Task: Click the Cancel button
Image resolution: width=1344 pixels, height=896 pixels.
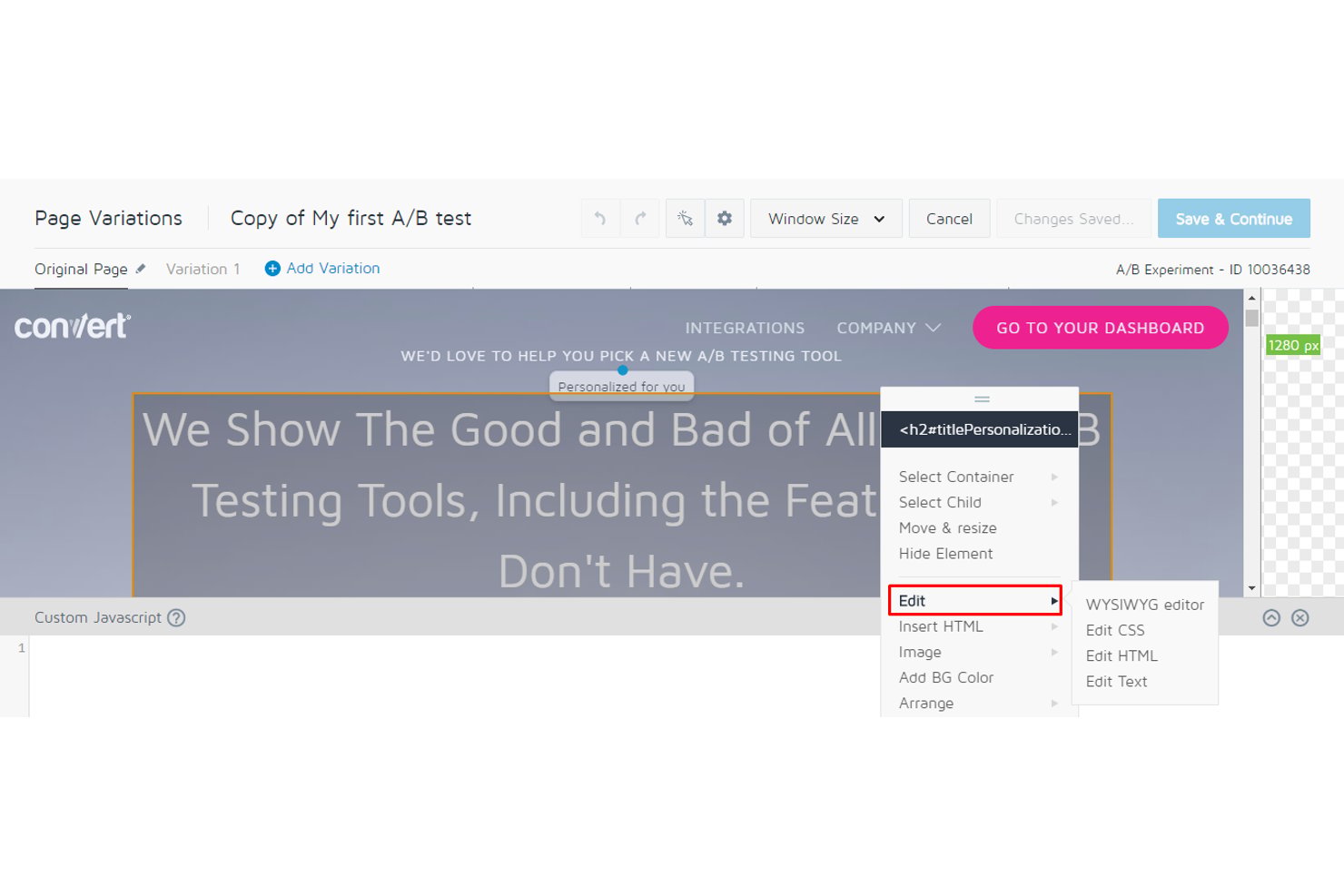Action: click(x=949, y=219)
